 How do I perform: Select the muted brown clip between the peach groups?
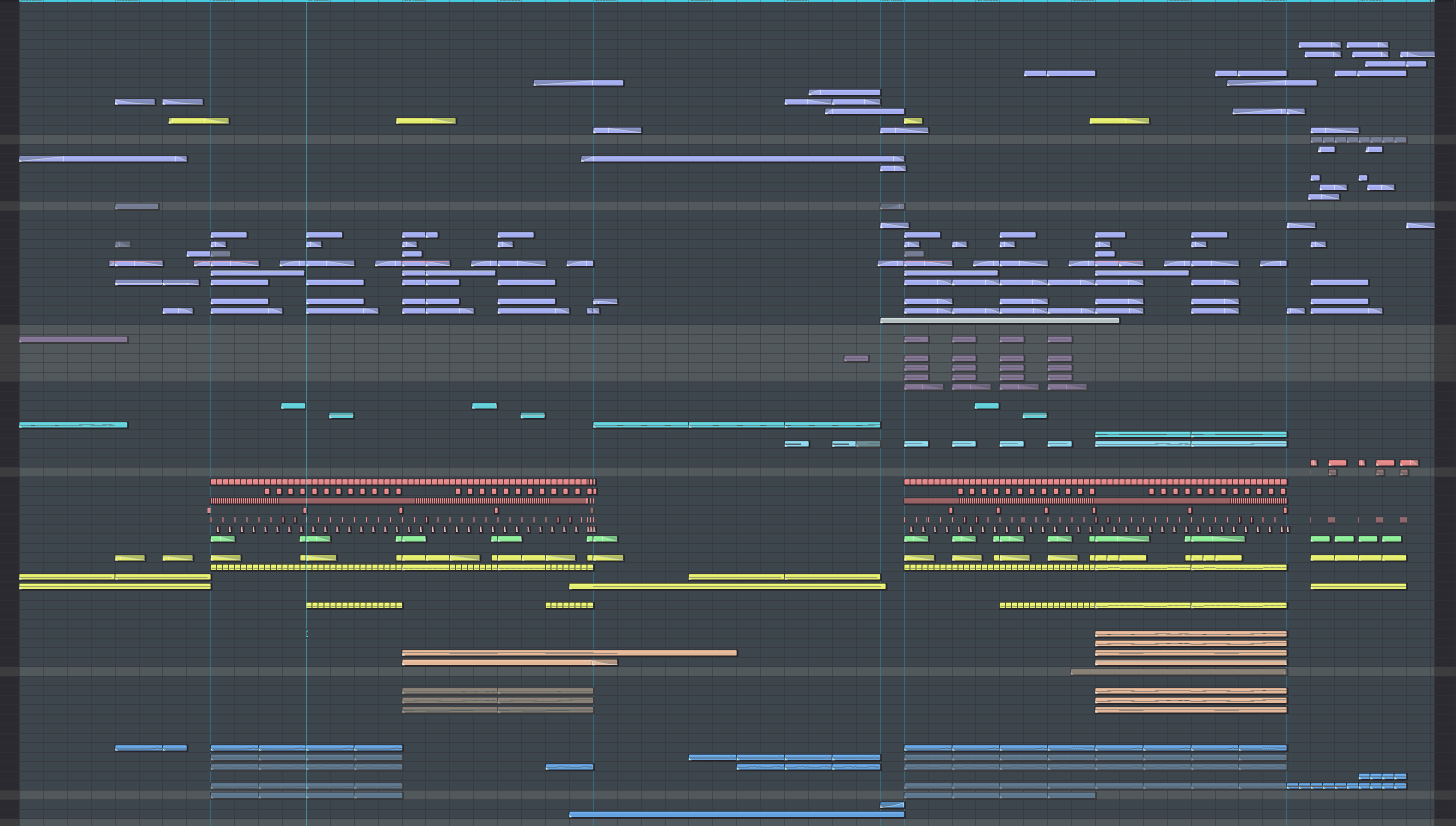(1178, 672)
